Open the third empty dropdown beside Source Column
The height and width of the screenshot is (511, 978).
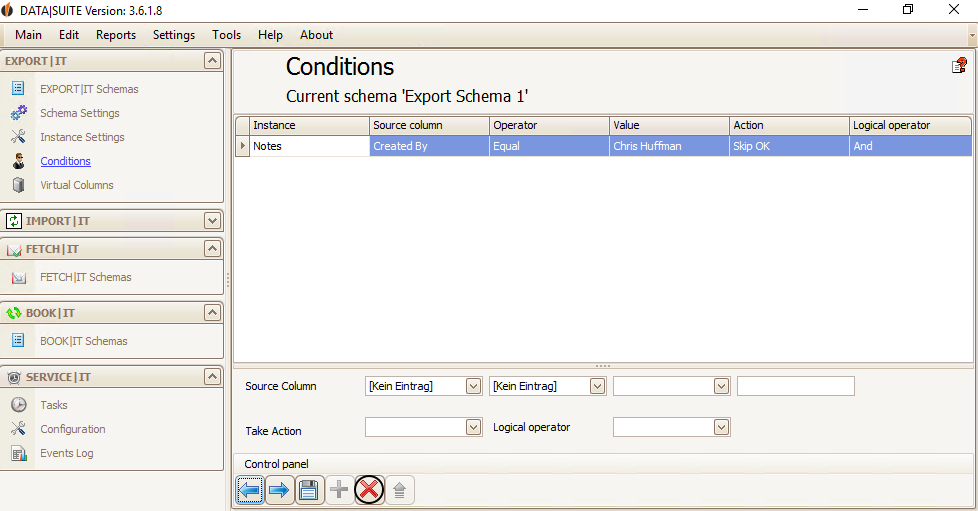click(721, 386)
